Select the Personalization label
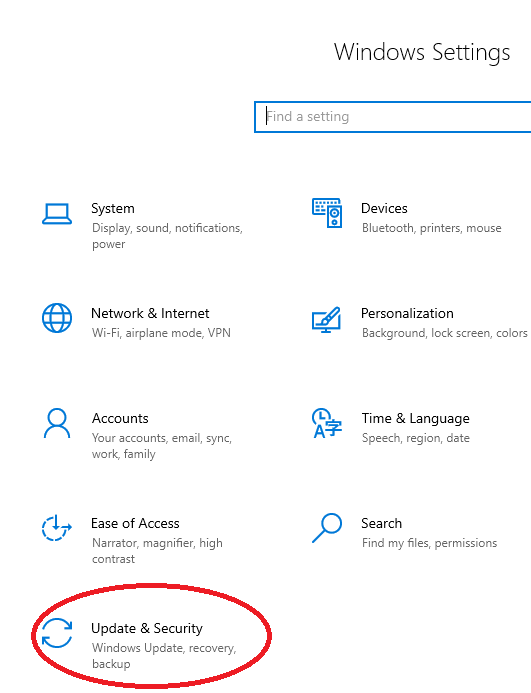This screenshot has height=693, width=531. tap(407, 313)
